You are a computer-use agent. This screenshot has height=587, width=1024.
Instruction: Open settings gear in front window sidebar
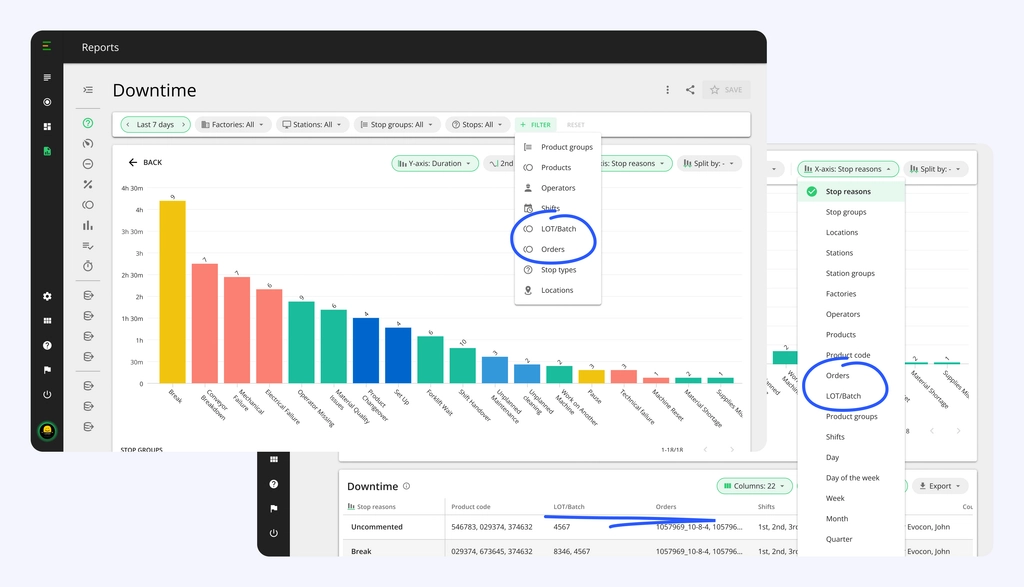47,296
